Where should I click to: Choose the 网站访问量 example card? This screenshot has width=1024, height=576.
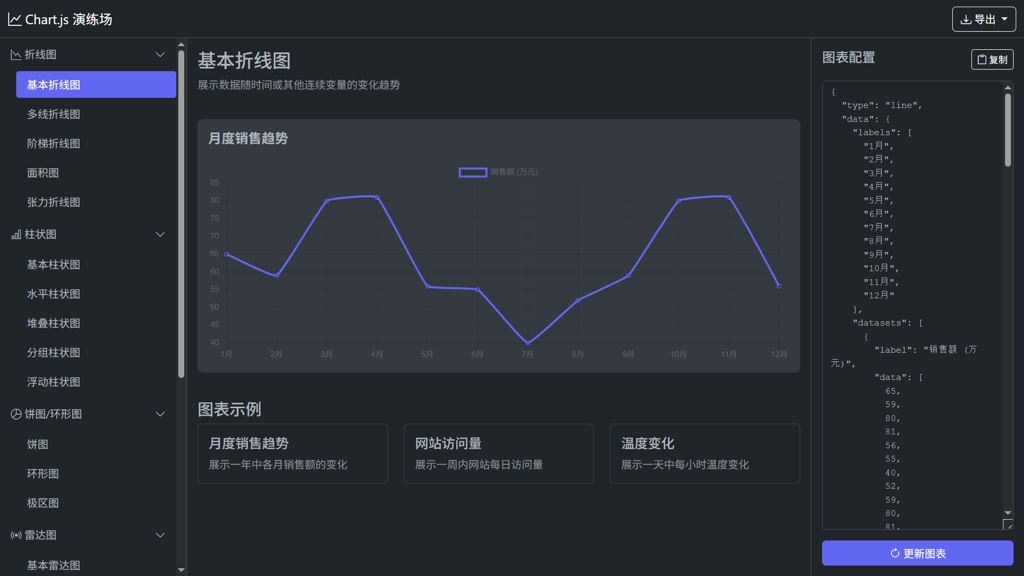(x=498, y=453)
